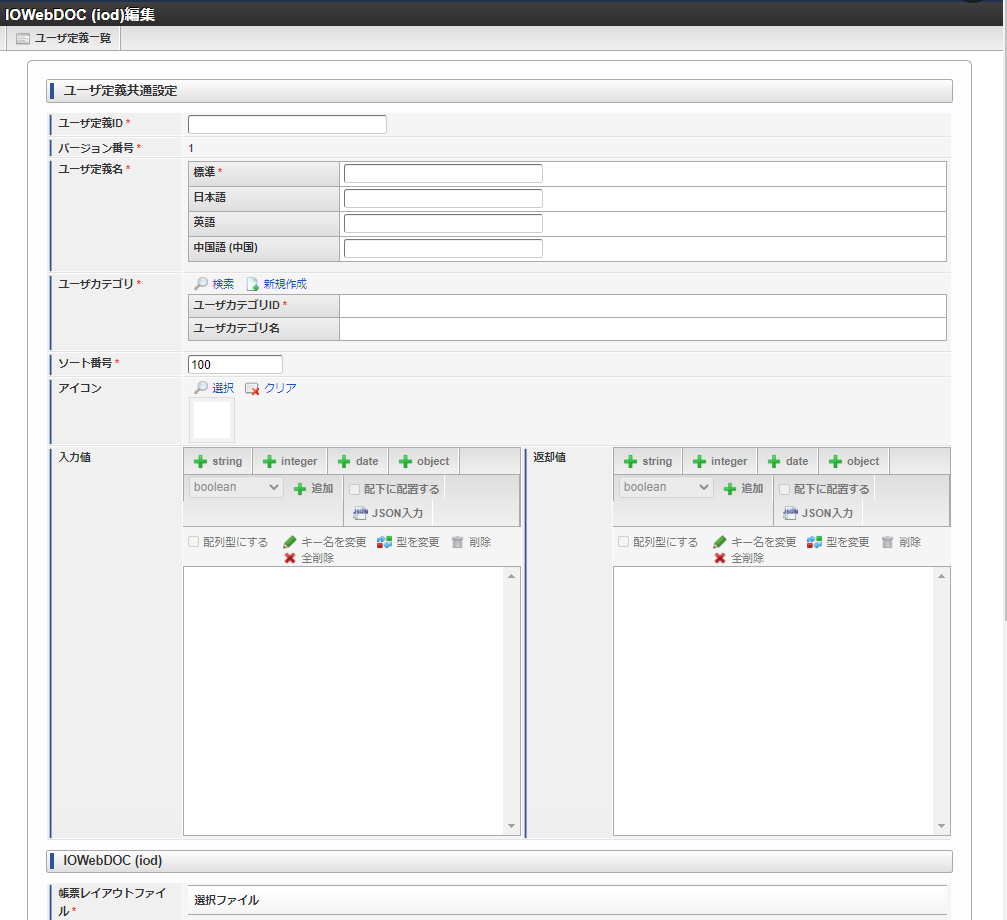Add an object in the 返却値 panel
Screen dimensions: 1007x920
tap(854, 461)
